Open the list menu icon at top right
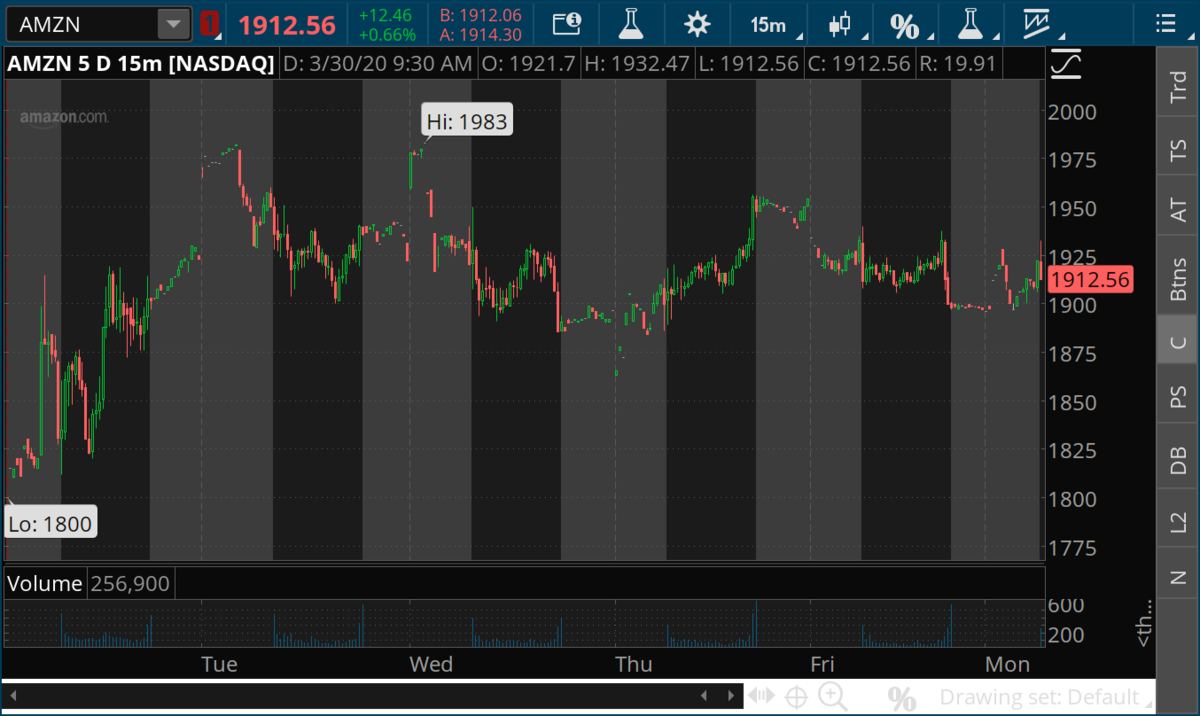 pyautogui.click(x=1165, y=23)
